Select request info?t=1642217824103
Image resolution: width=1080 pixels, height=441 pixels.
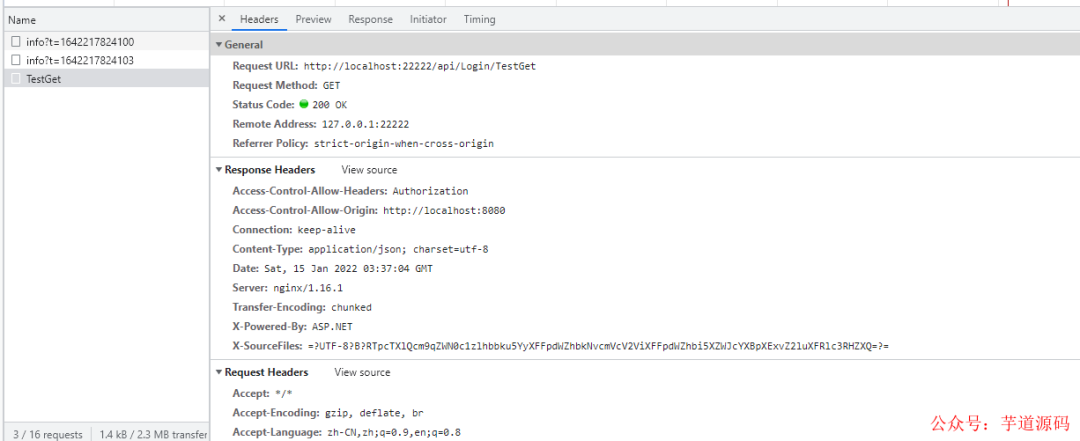(x=106, y=60)
